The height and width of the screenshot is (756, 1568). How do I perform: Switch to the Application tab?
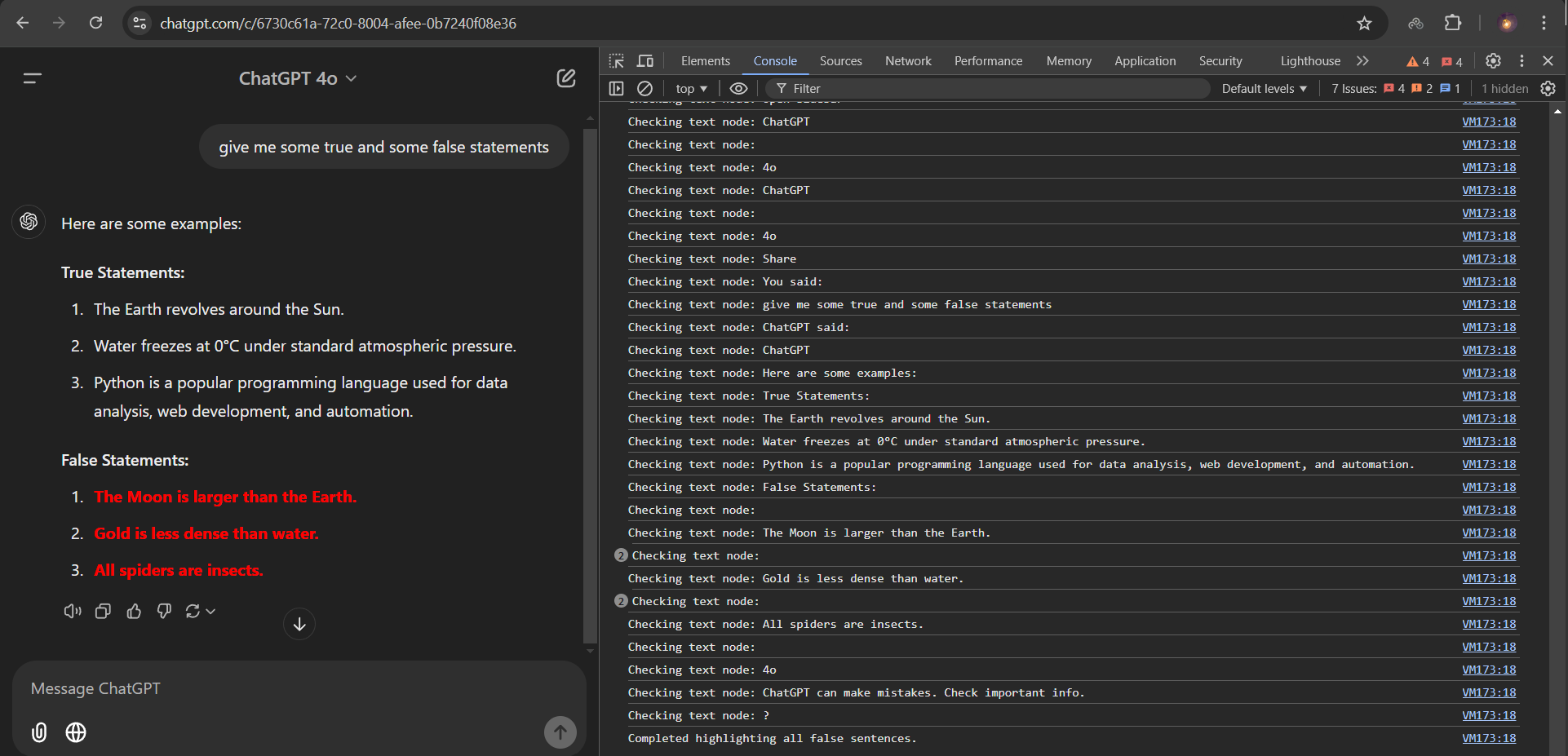click(x=1145, y=61)
